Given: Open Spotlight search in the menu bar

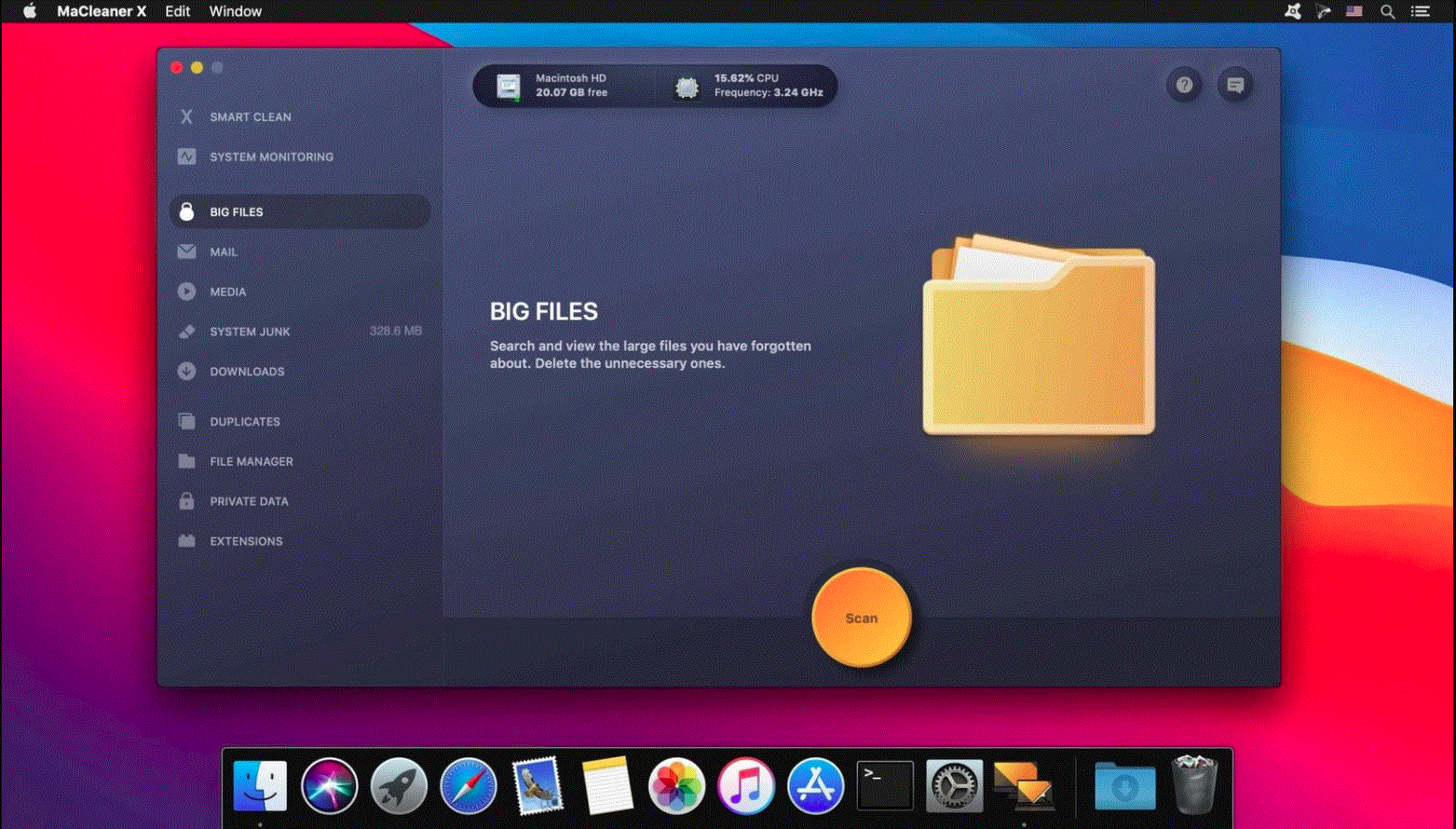Looking at the screenshot, I should click(x=1387, y=11).
